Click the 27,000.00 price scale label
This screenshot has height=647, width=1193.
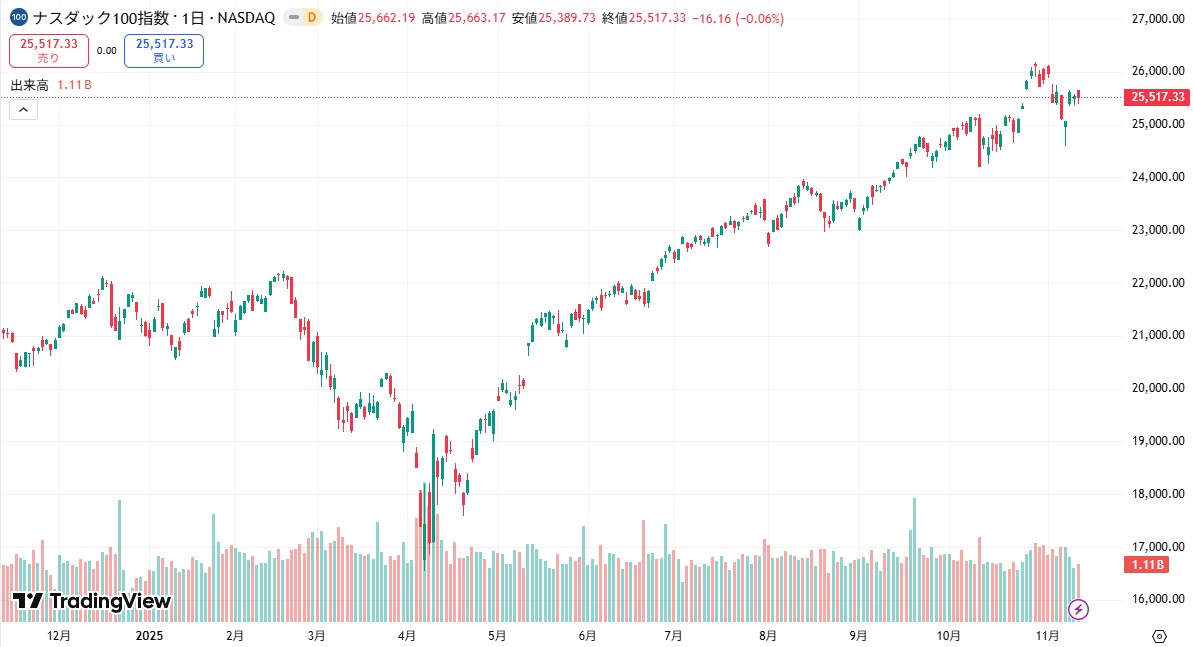1157,18
